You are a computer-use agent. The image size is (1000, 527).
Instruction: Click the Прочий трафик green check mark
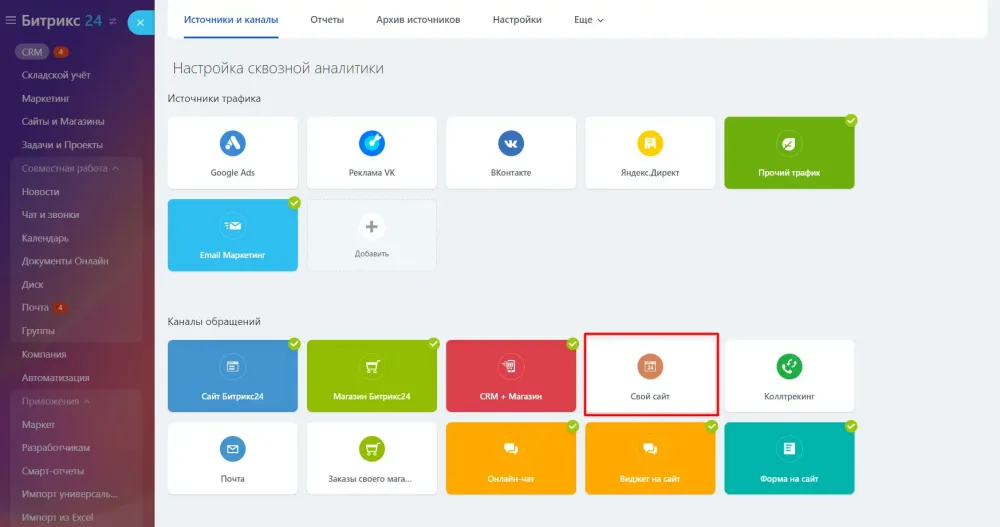851,121
